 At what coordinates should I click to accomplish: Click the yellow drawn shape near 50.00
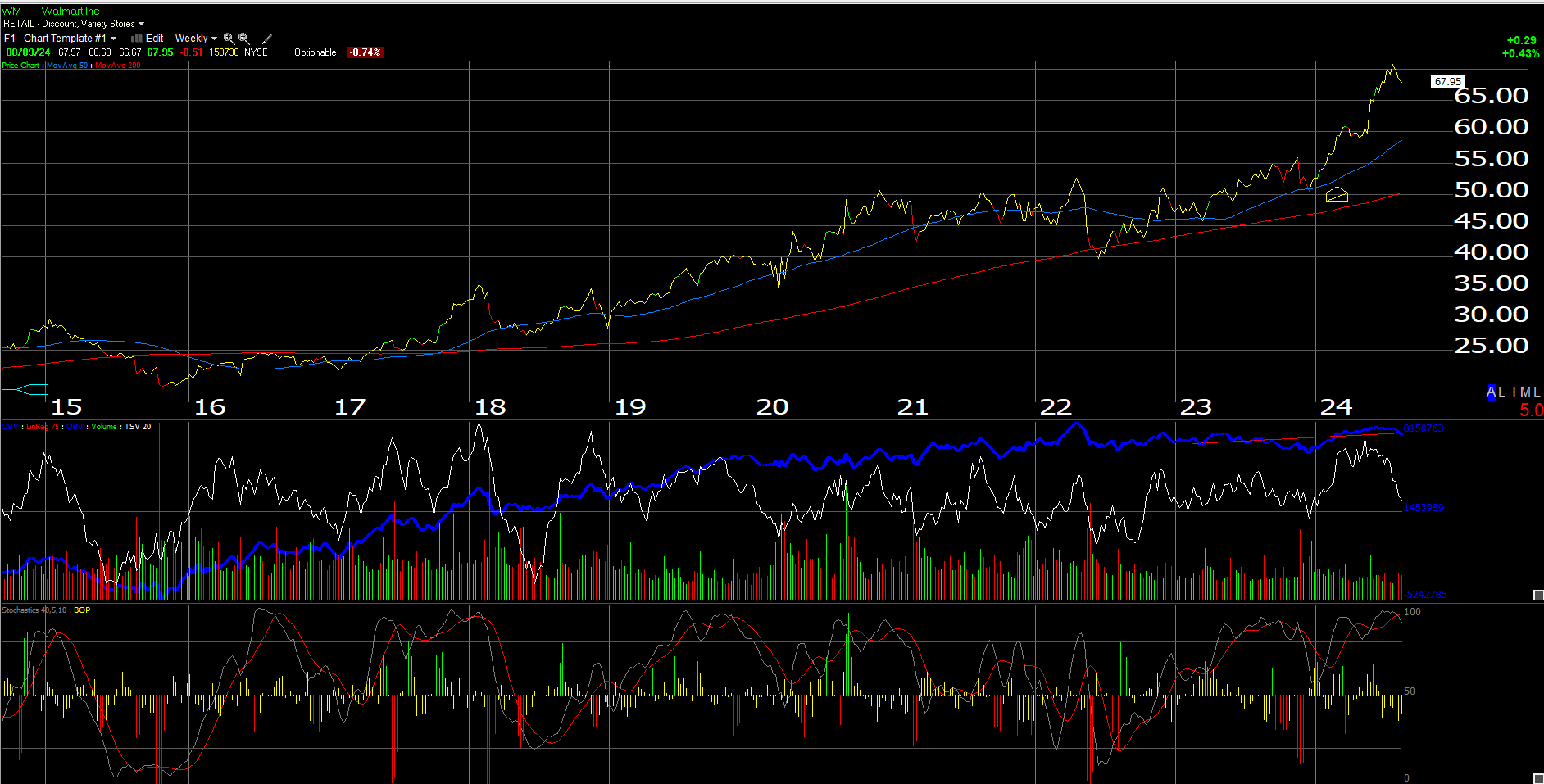pos(1337,194)
